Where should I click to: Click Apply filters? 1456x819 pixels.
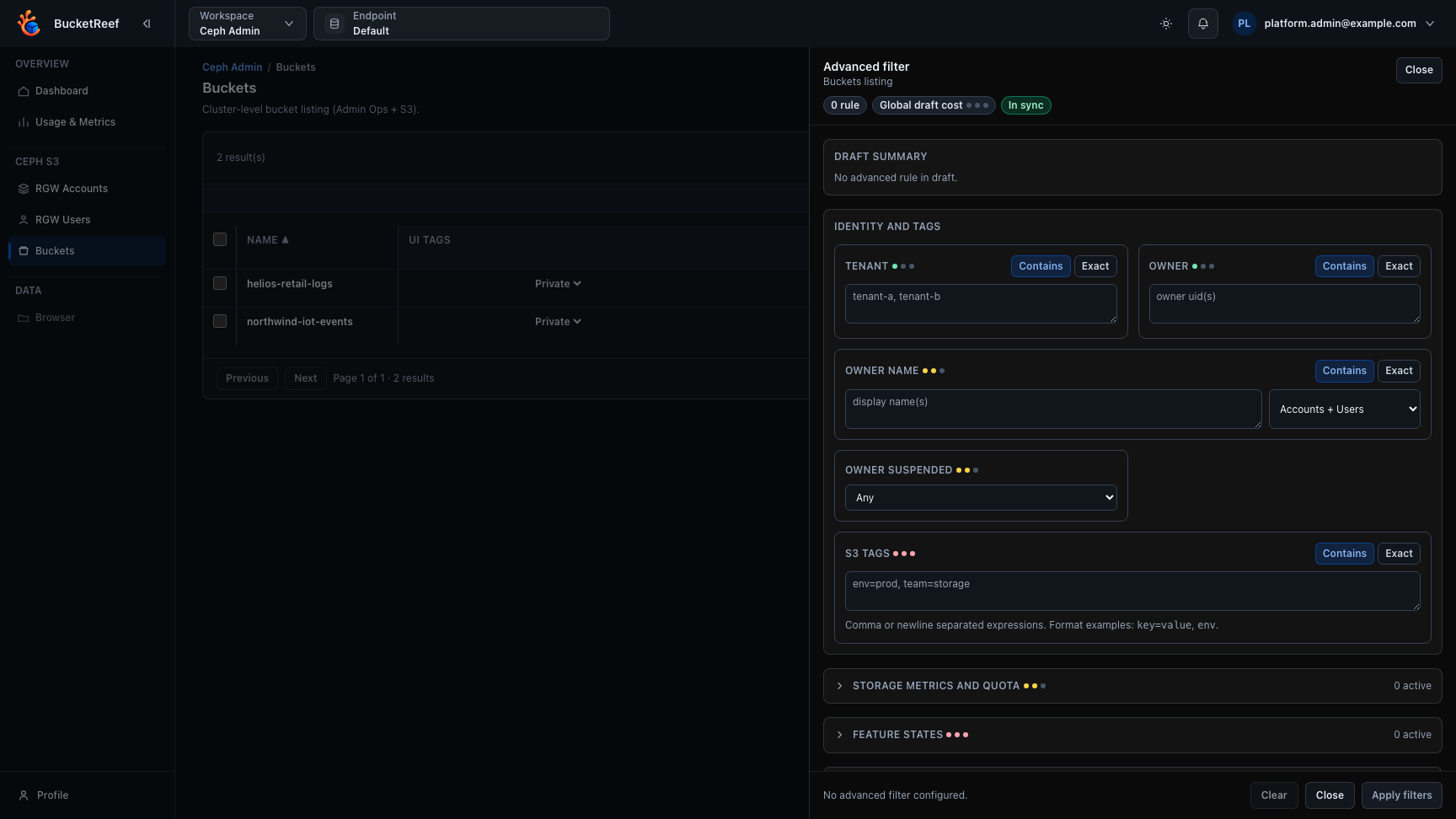(1401, 795)
